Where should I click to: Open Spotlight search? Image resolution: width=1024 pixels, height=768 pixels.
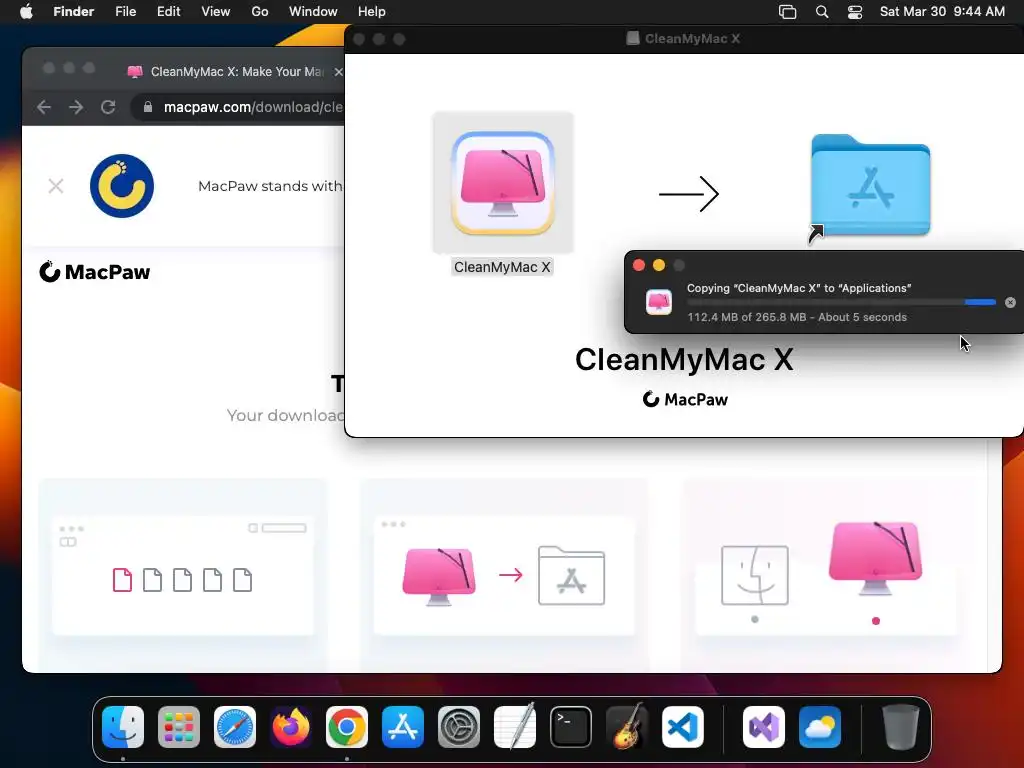(x=822, y=12)
